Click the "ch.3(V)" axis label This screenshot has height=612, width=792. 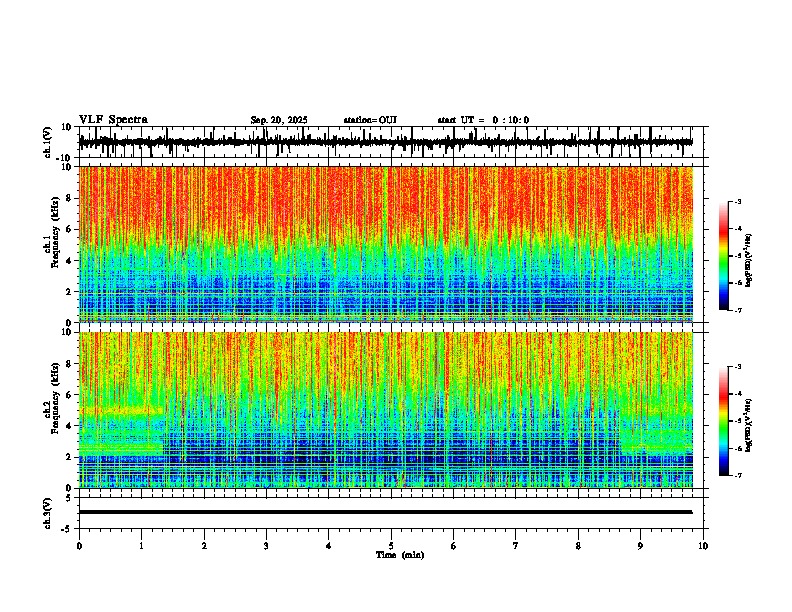[x=48, y=513]
